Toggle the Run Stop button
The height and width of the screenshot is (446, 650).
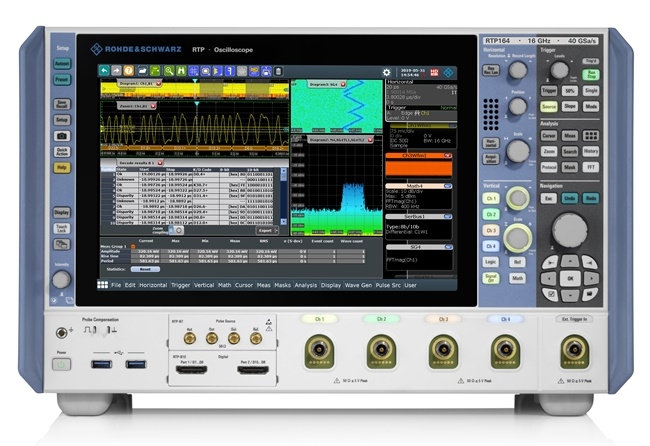[591, 76]
